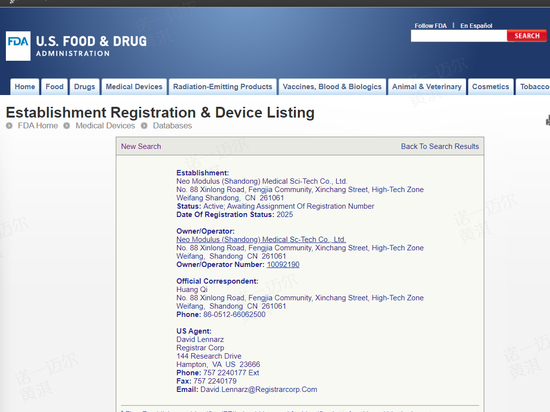Open the FDA Home breadcrumb link
Image resolution: width=550 pixels, height=412 pixels.
[38, 126]
